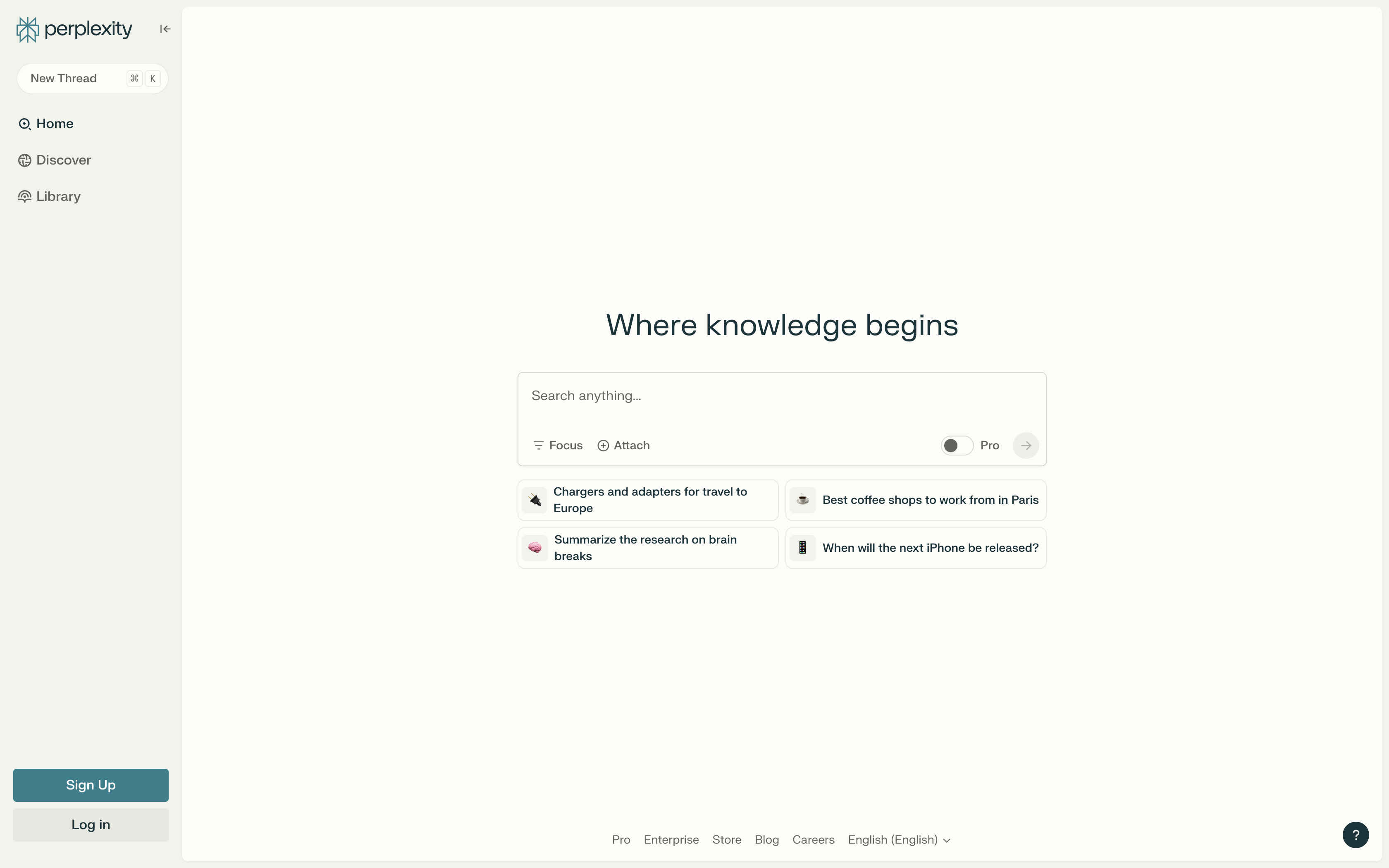The image size is (1389, 868).
Task: Focus the Search anything input field
Action: (780, 396)
